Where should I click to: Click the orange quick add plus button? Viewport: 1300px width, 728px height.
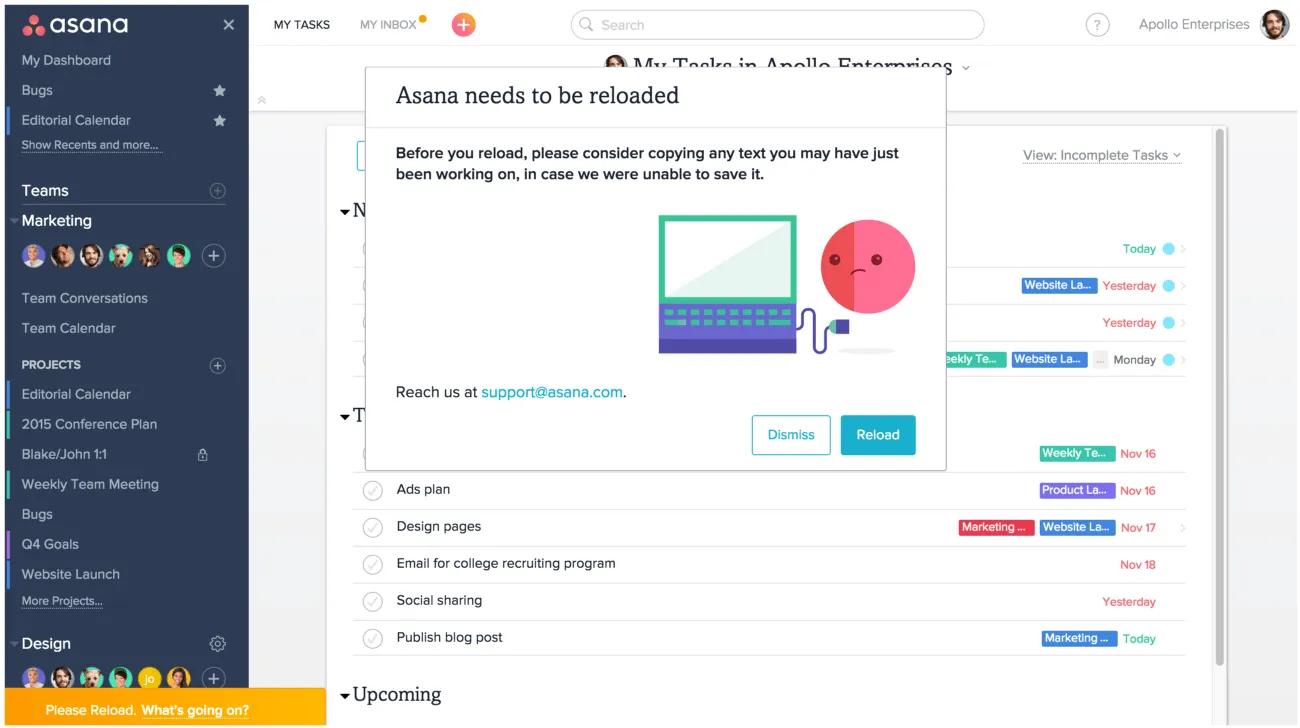463,25
